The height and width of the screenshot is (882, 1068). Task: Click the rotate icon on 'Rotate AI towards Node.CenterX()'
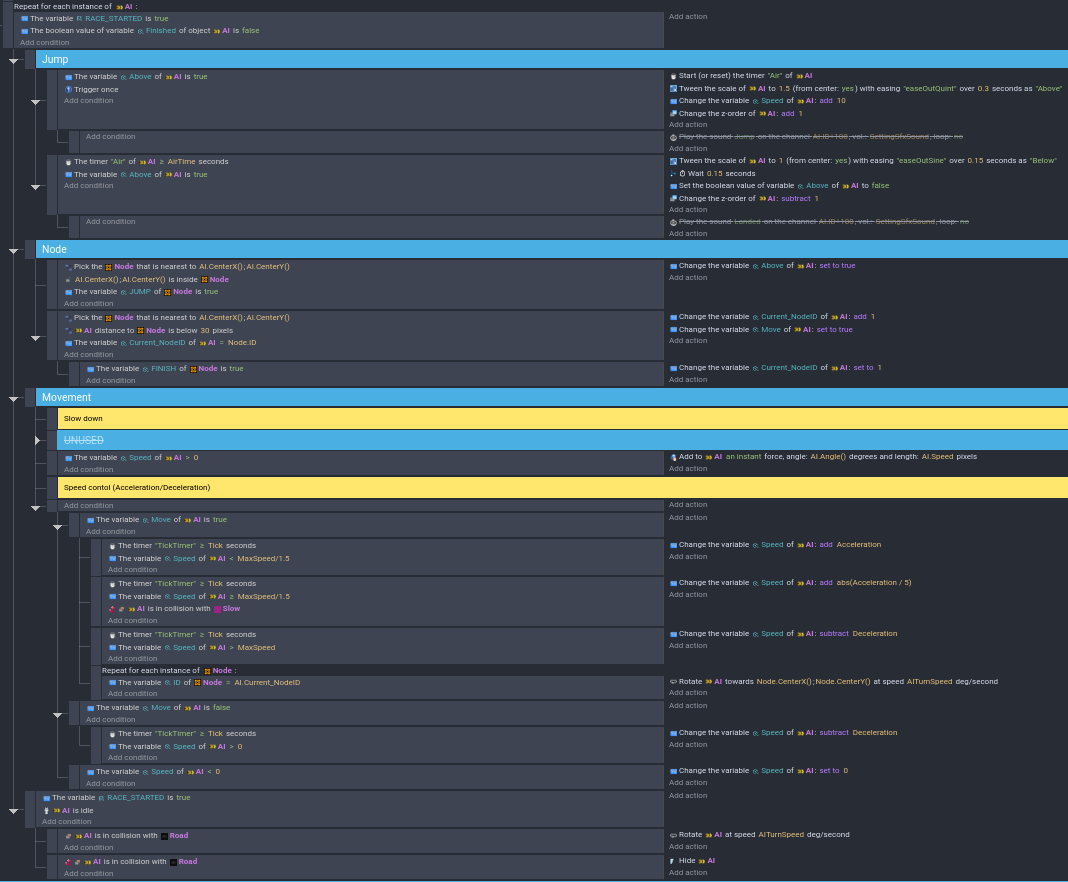click(x=673, y=682)
